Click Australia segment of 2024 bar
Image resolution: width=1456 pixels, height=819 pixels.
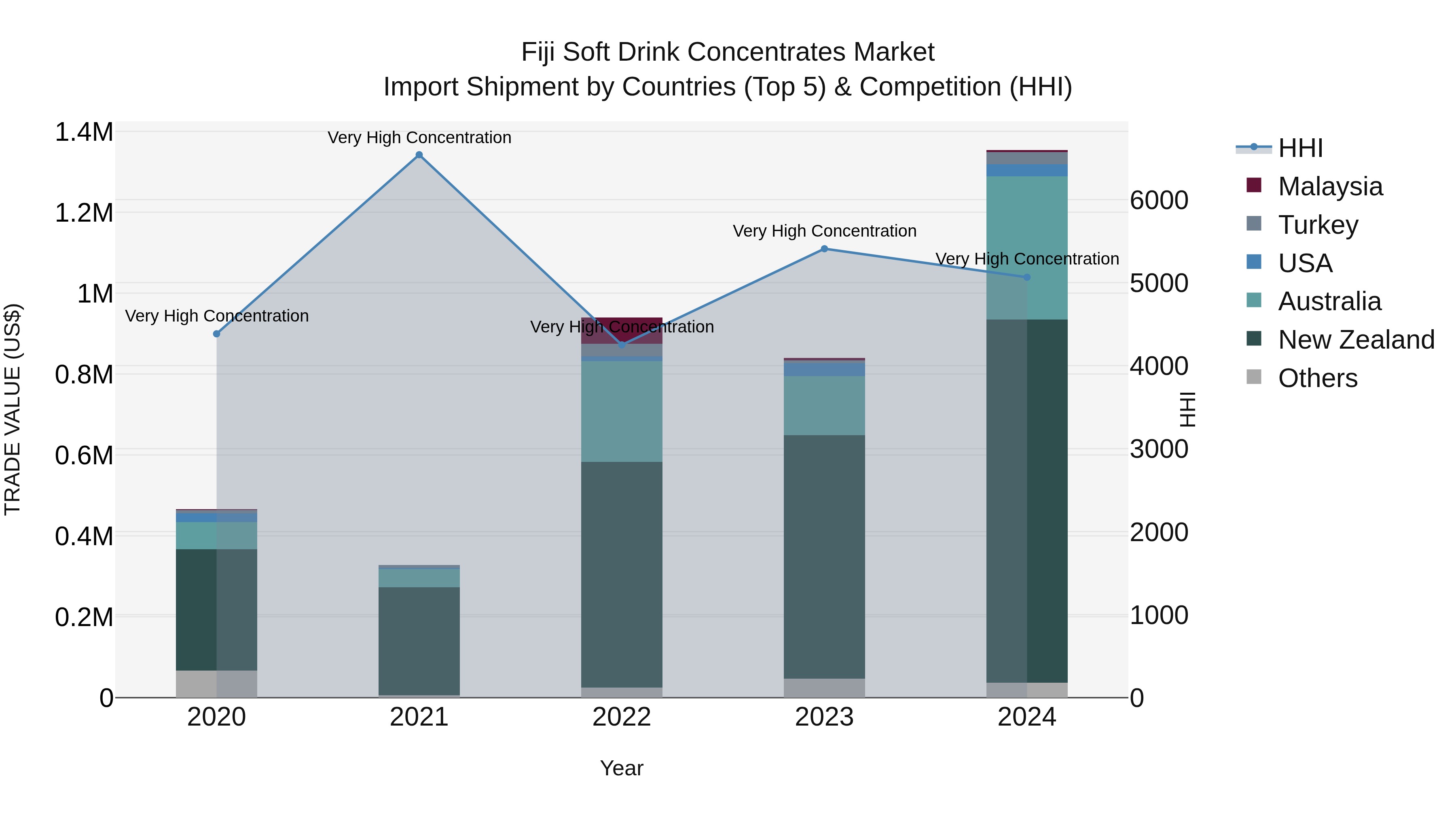(x=1027, y=248)
